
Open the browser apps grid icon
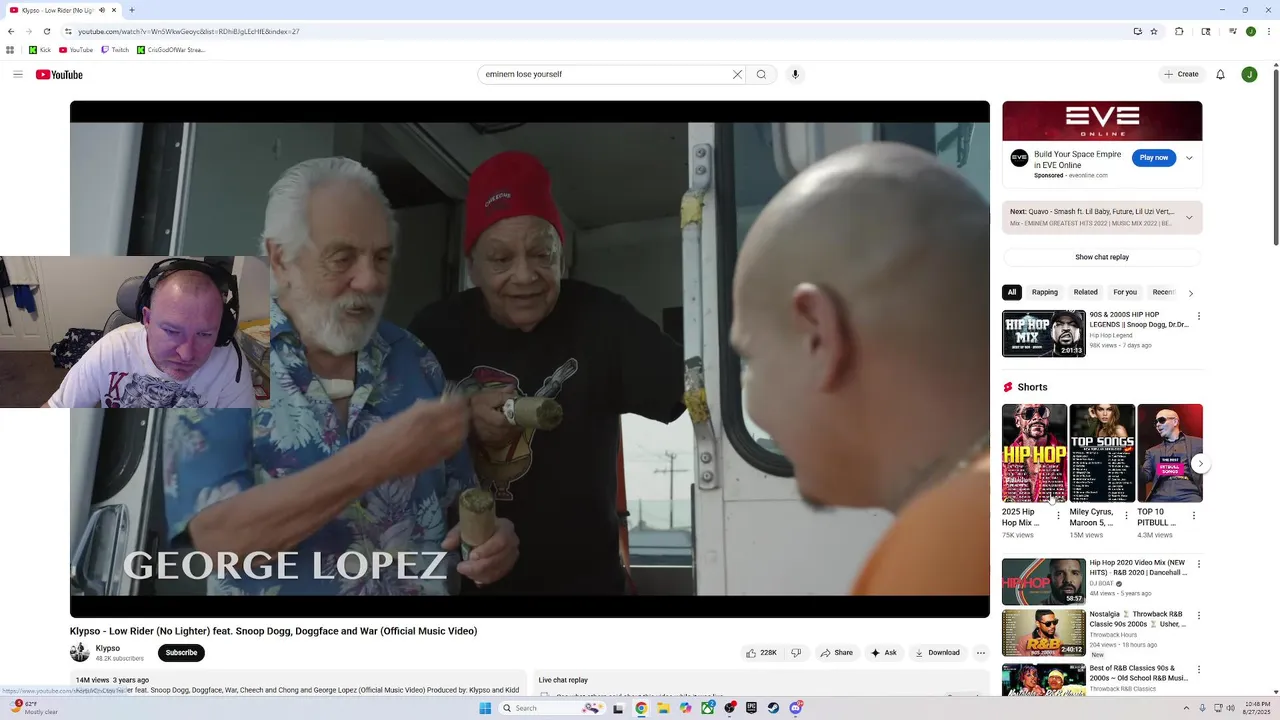pos(10,50)
